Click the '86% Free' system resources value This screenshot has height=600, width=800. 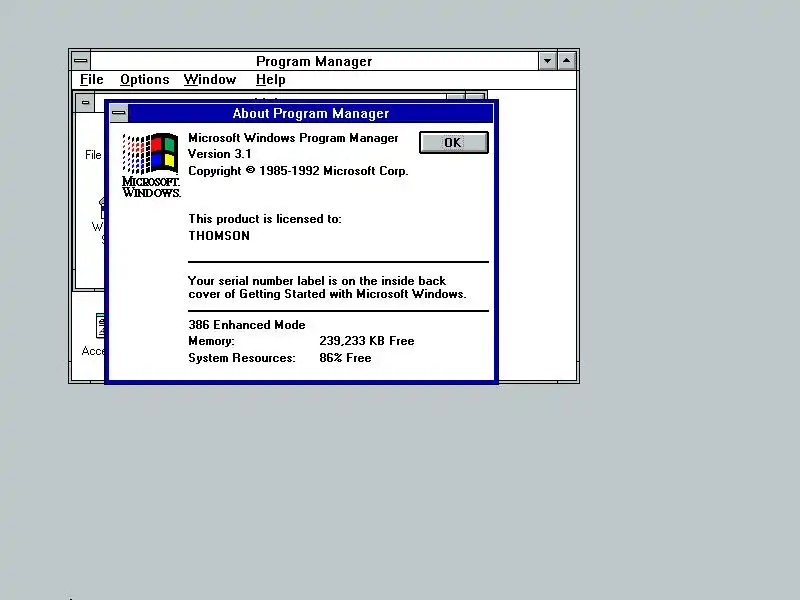coord(345,358)
